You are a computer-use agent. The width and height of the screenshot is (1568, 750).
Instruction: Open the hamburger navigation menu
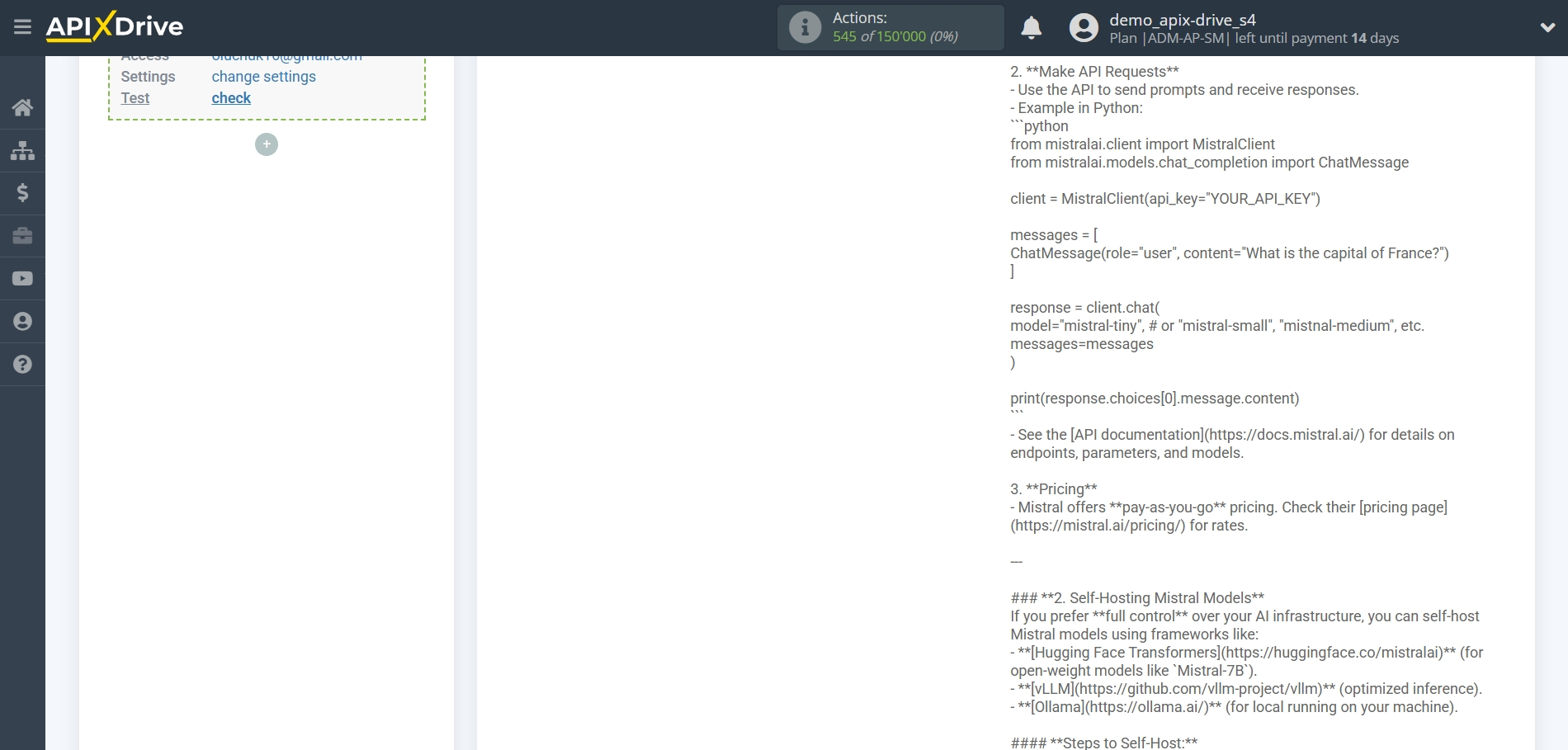(x=22, y=26)
